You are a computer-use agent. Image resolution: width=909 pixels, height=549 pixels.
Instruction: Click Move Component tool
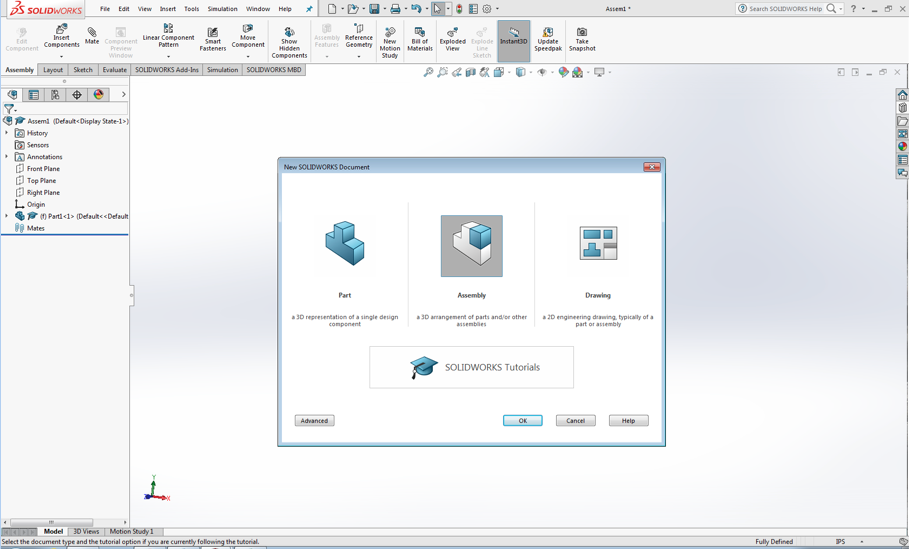click(248, 36)
